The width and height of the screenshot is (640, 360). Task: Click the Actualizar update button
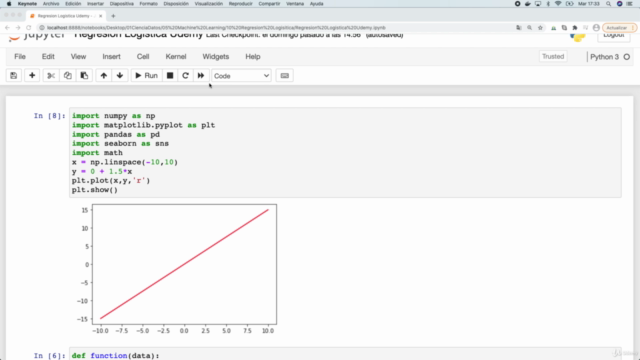(619, 28)
